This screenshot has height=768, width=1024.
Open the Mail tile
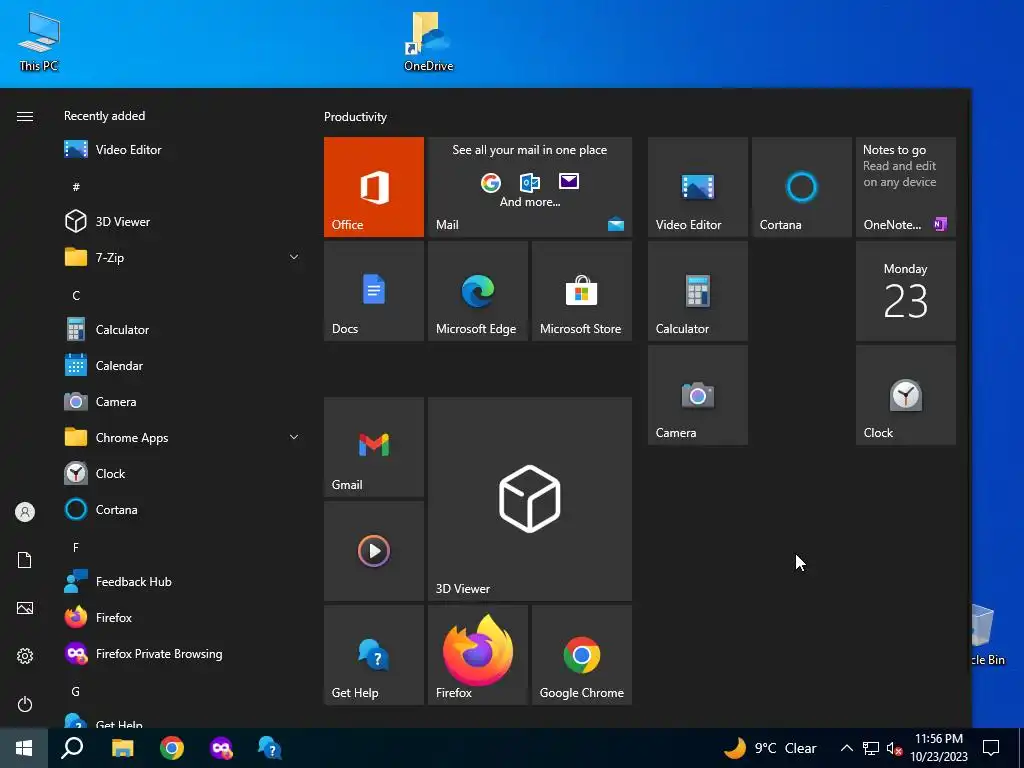click(x=530, y=187)
